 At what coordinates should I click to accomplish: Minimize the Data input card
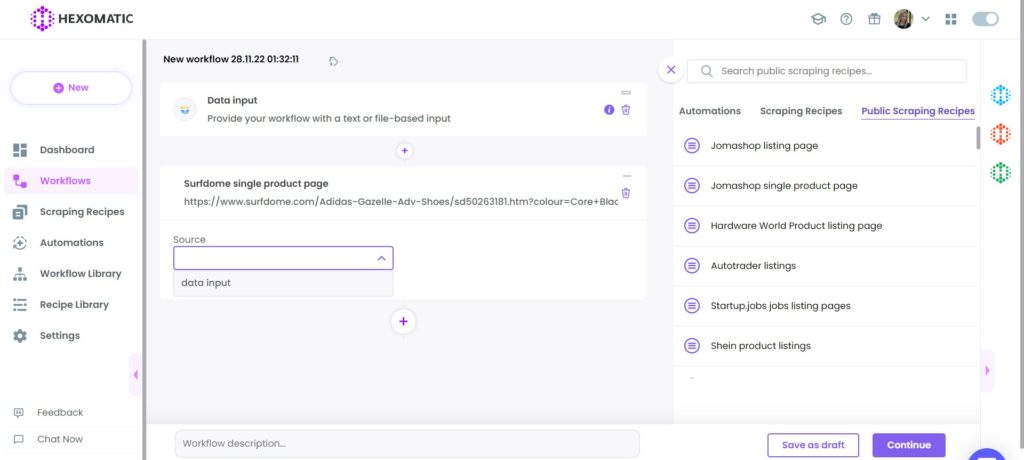point(626,93)
